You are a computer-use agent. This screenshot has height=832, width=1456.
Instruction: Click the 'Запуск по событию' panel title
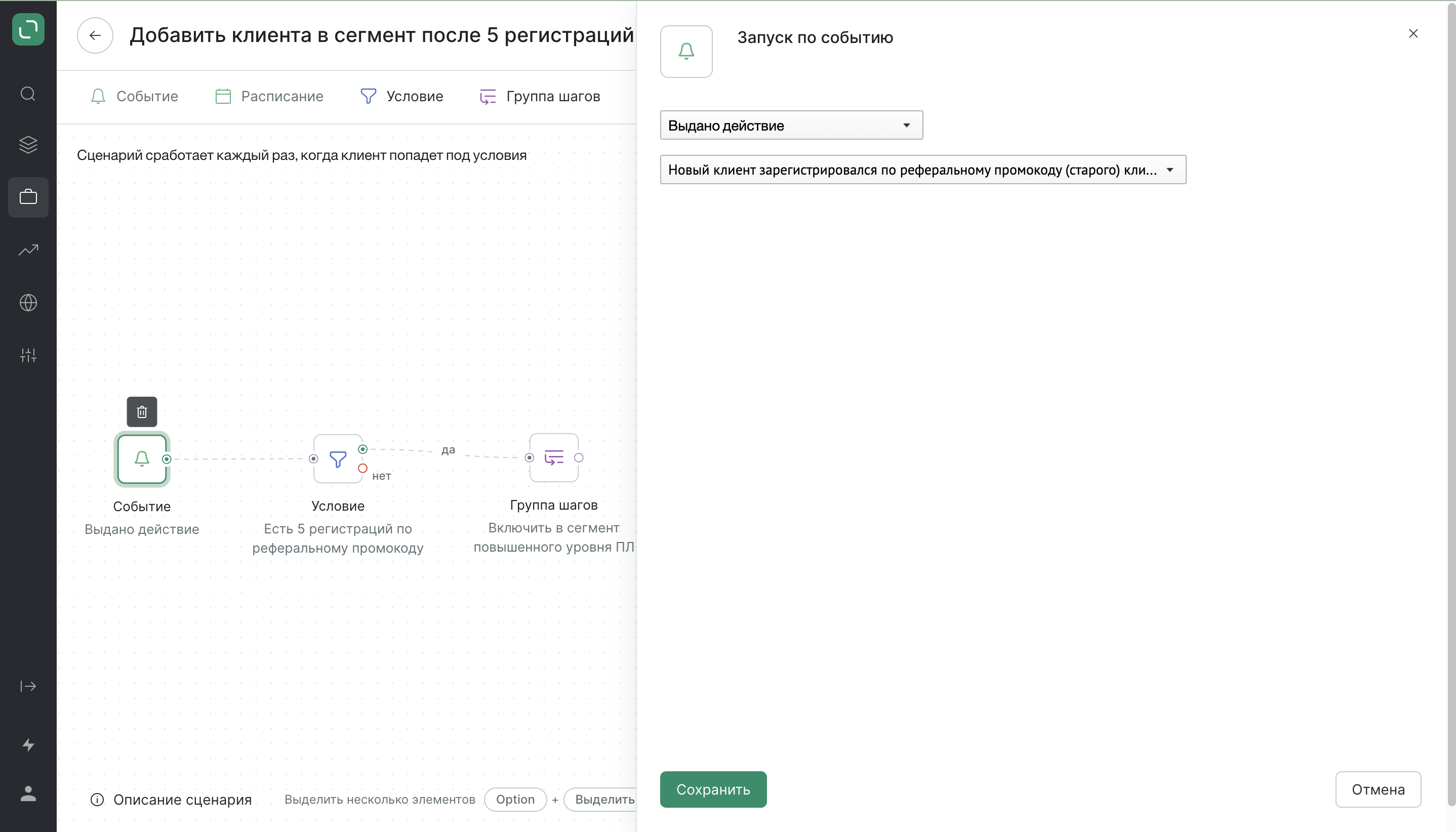(x=815, y=38)
